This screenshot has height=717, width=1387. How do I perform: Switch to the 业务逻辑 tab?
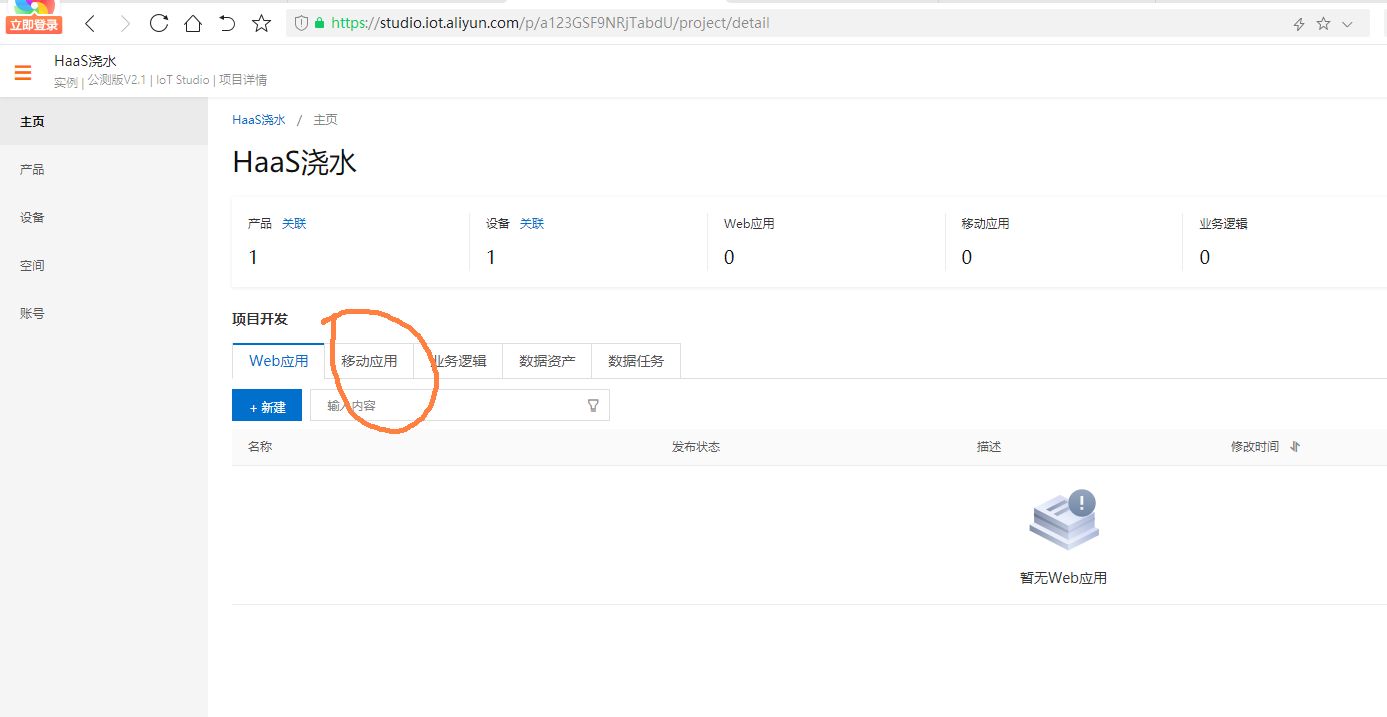coord(459,361)
